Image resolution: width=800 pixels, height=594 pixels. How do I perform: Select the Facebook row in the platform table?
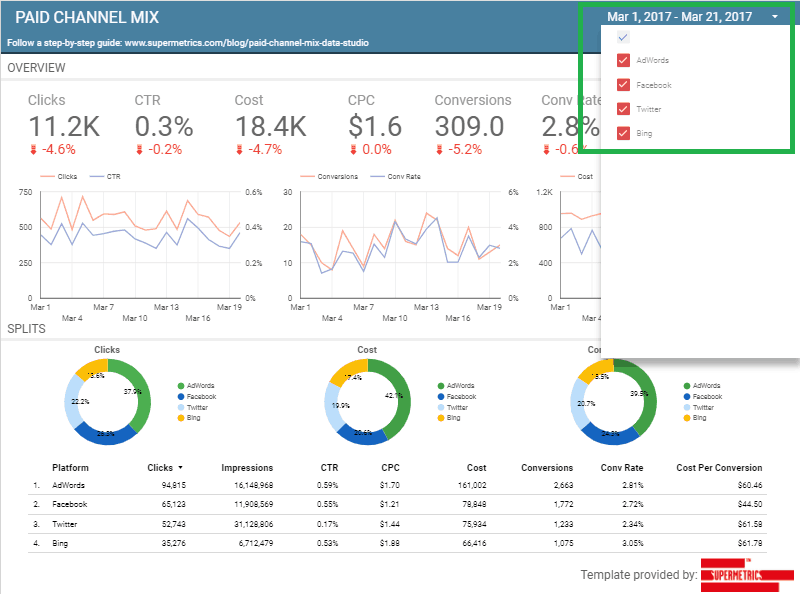[x=70, y=504]
